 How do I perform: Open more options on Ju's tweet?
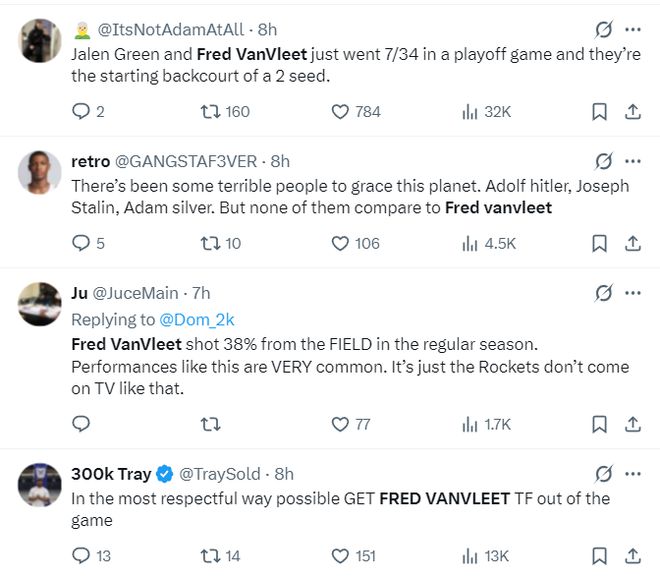(x=633, y=293)
